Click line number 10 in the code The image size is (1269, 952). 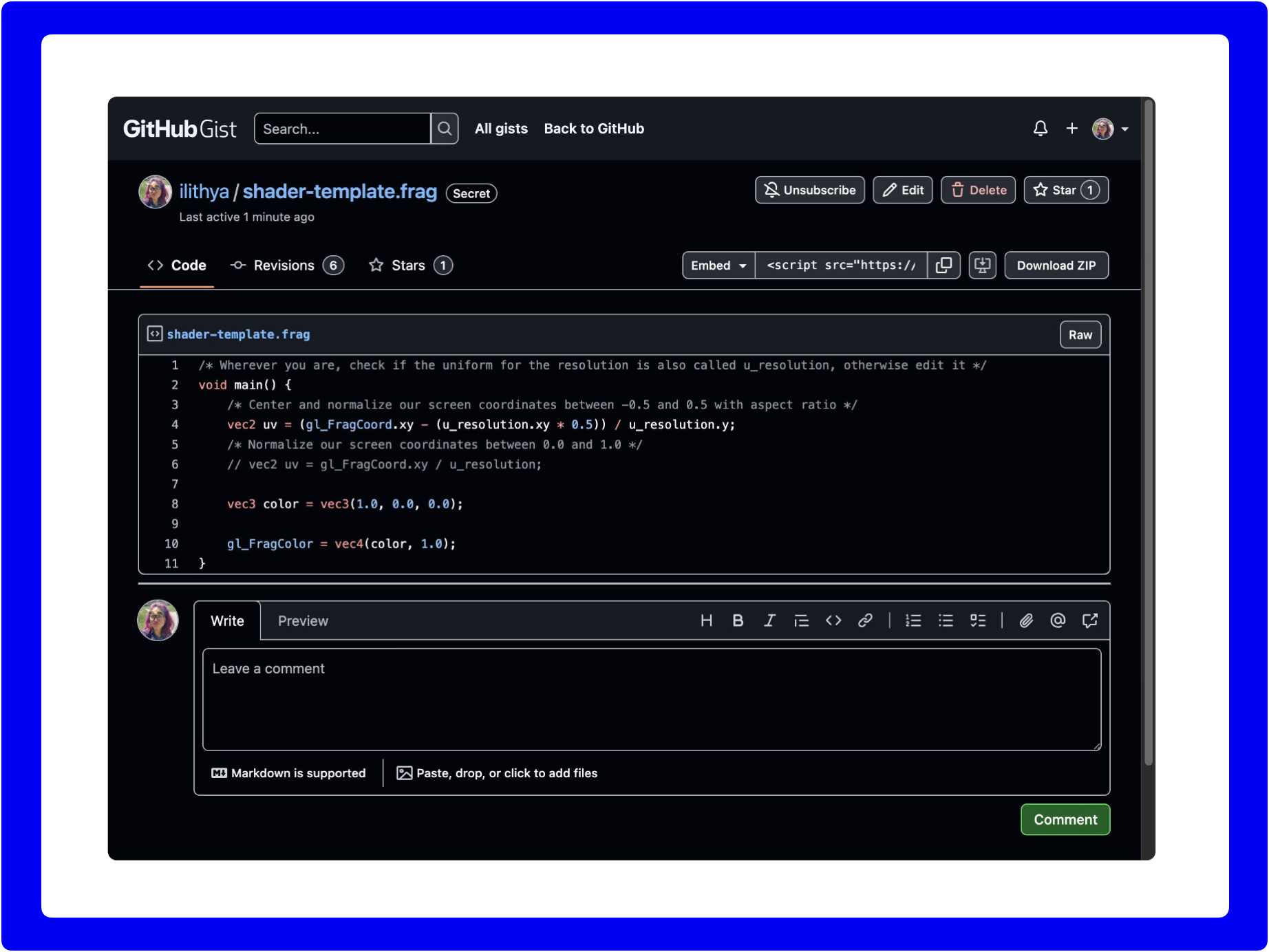click(x=171, y=543)
